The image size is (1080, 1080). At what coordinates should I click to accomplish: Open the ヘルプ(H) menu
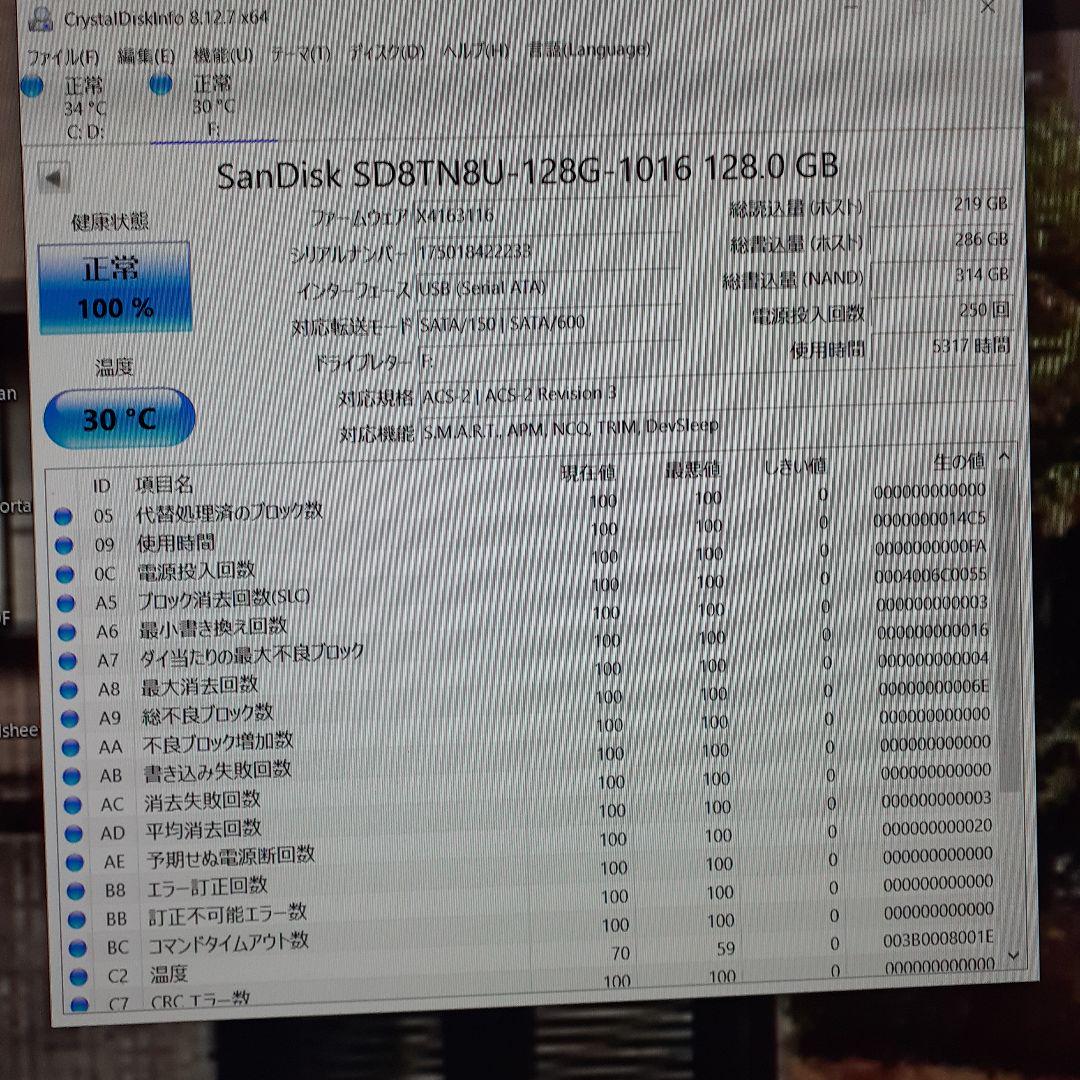pos(476,50)
